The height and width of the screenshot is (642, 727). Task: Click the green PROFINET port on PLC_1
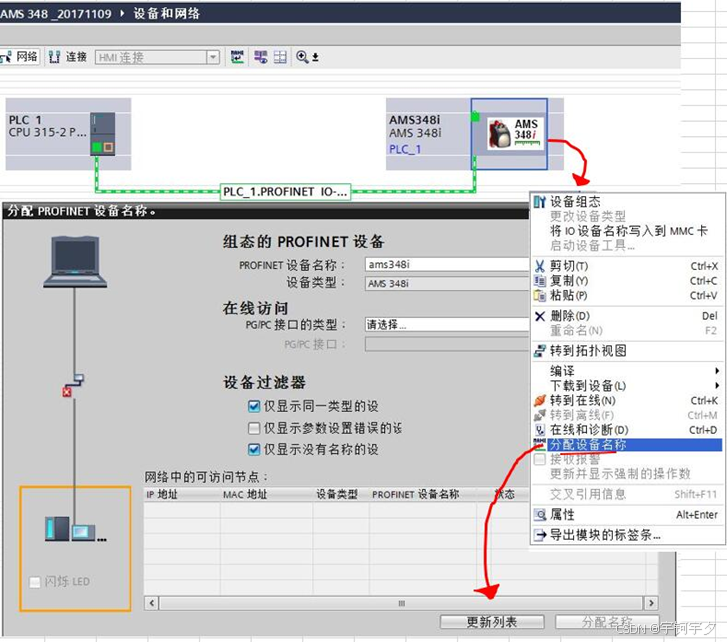96,147
